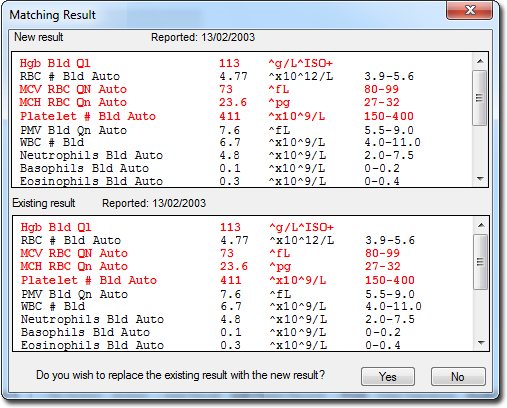Click the Existing result scrollbar thumb
The height and width of the screenshot is (408, 507).
(481, 262)
